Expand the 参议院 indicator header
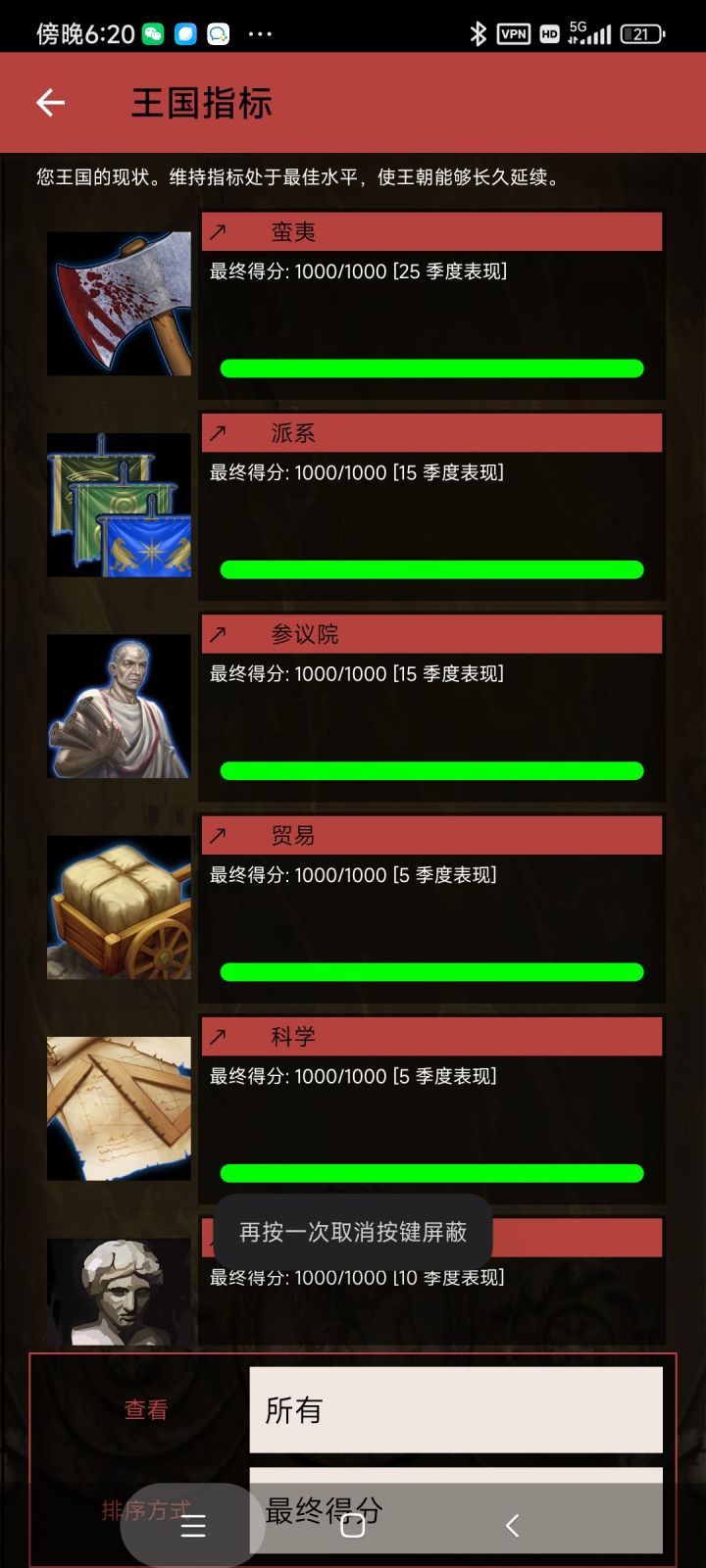706x1568 pixels. coord(431,634)
